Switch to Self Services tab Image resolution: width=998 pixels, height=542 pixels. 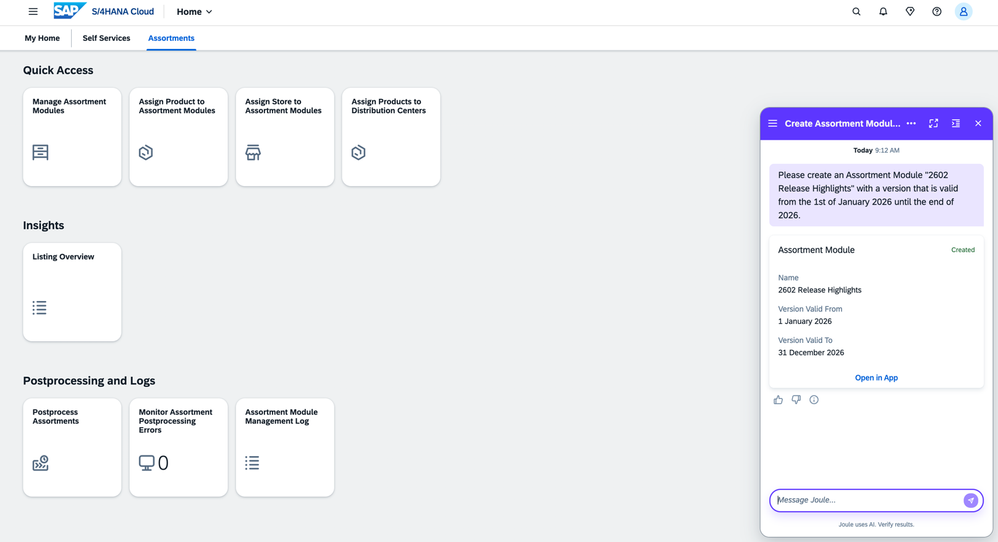click(106, 38)
